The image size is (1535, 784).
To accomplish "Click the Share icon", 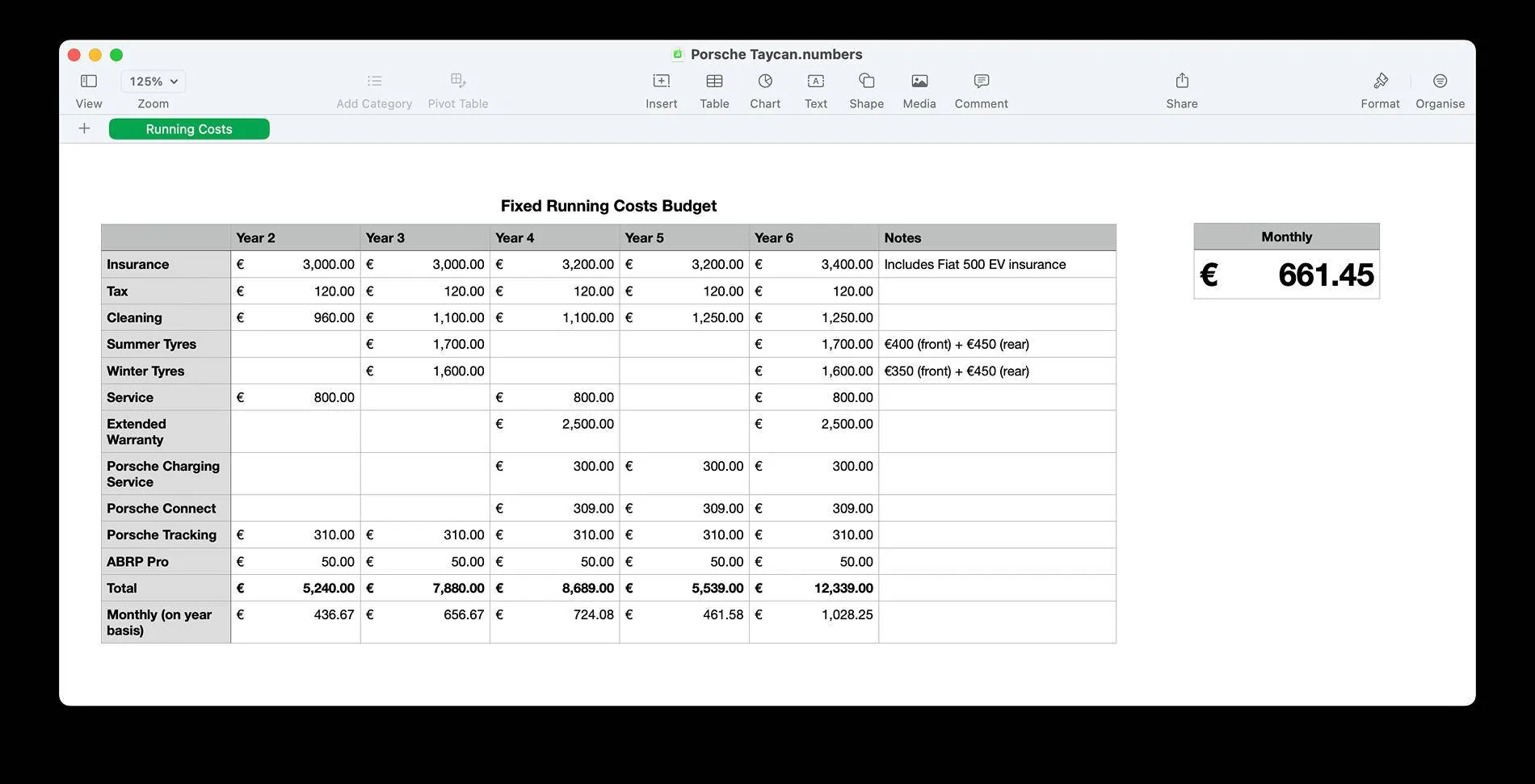I will pos(1182,81).
